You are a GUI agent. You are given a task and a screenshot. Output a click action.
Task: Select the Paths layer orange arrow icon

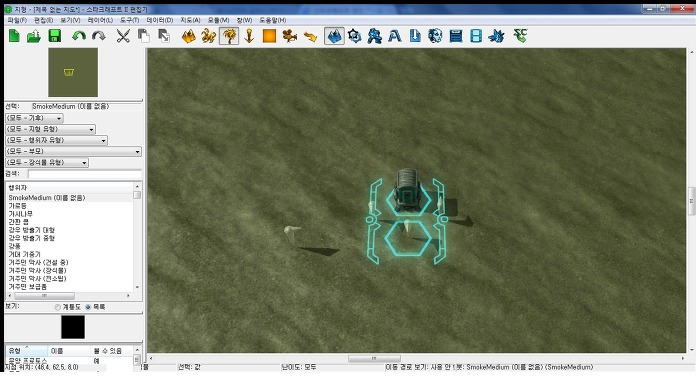pyautogui.click(x=310, y=36)
